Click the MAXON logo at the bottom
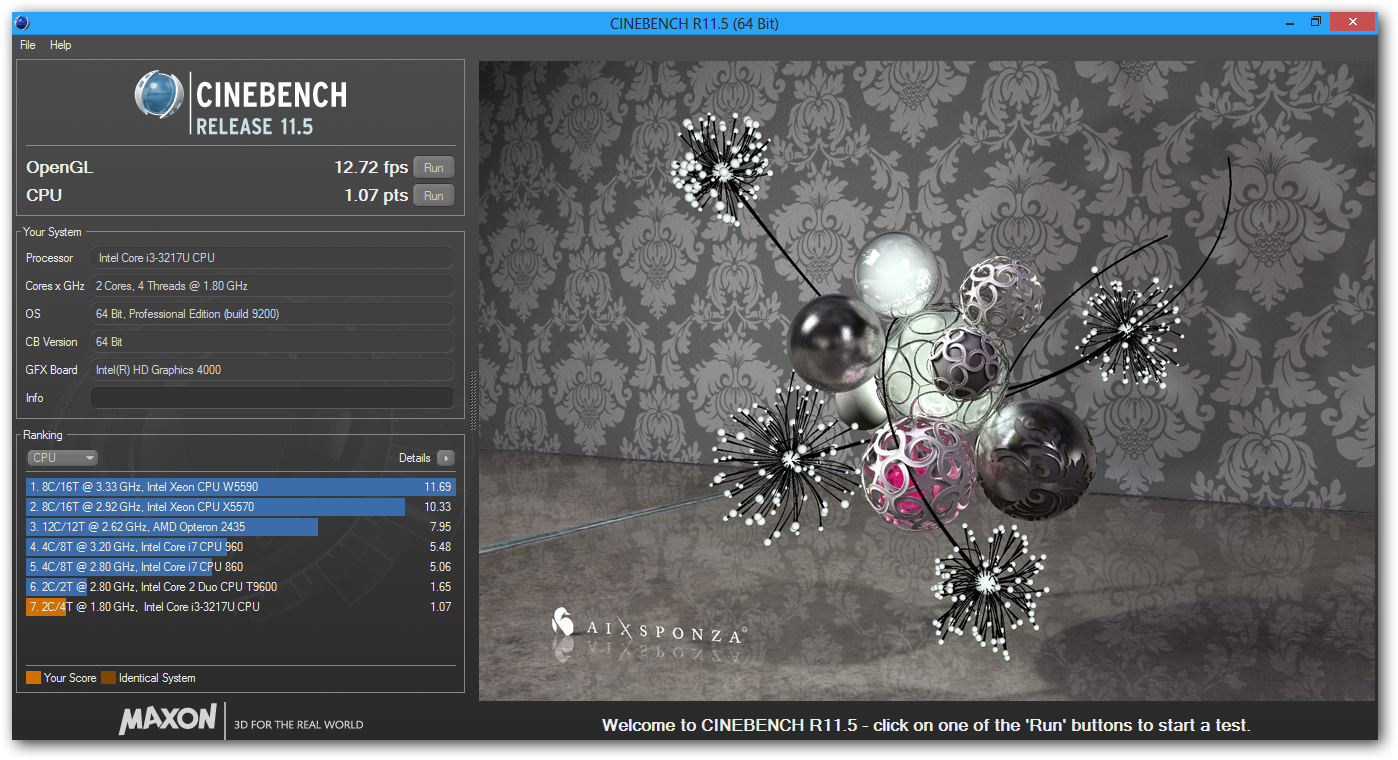This screenshot has width=1398, height=760. coord(168,719)
